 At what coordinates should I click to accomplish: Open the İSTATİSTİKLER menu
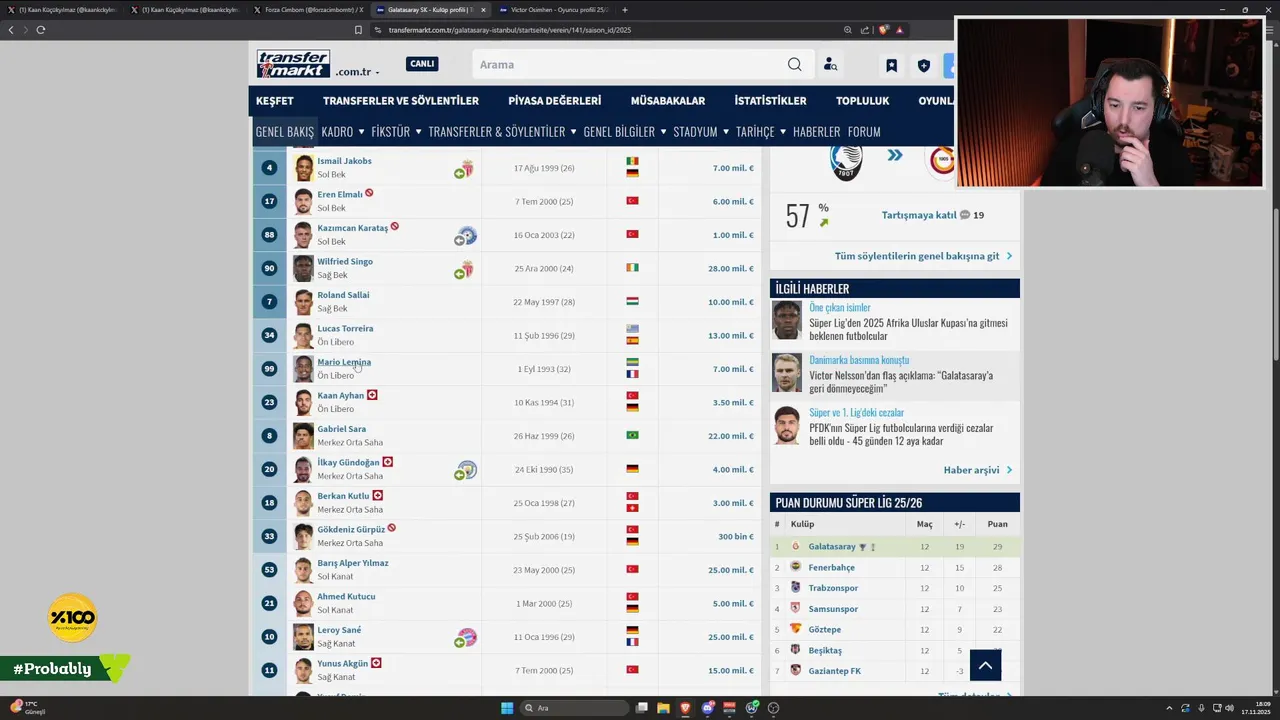coord(770,101)
